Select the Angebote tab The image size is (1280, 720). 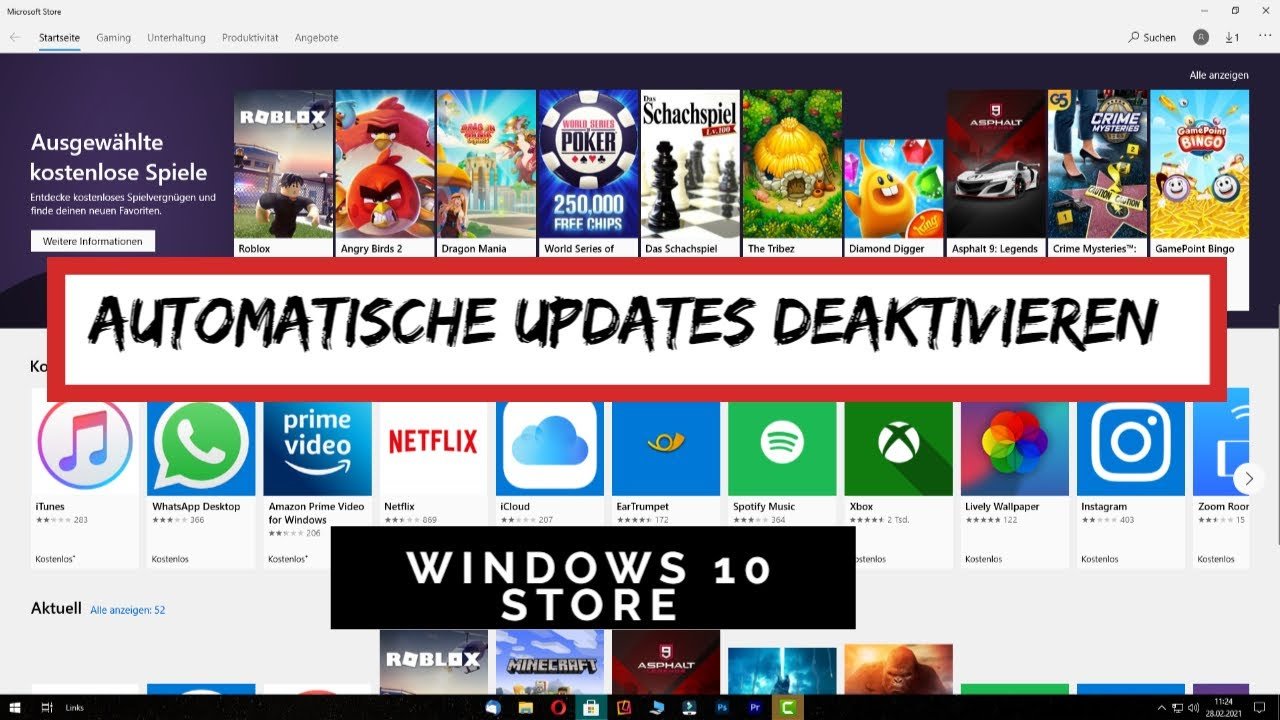coord(316,37)
